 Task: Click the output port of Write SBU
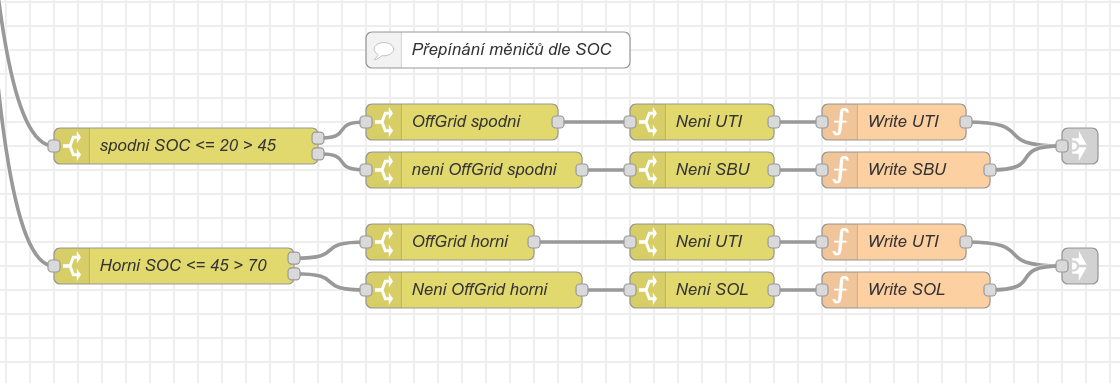click(x=989, y=170)
